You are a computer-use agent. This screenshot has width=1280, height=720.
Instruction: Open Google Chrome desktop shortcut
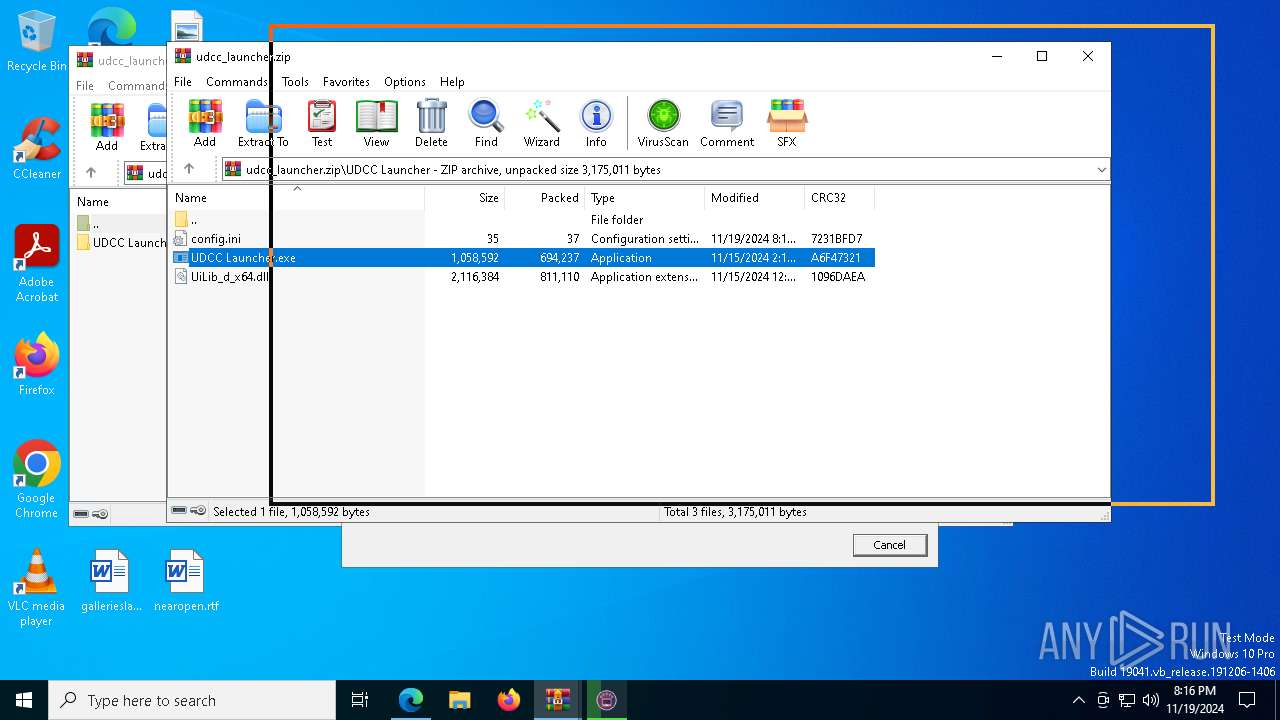point(36,479)
